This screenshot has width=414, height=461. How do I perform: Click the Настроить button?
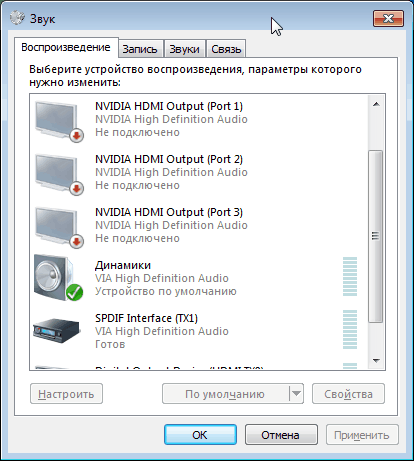[66, 394]
